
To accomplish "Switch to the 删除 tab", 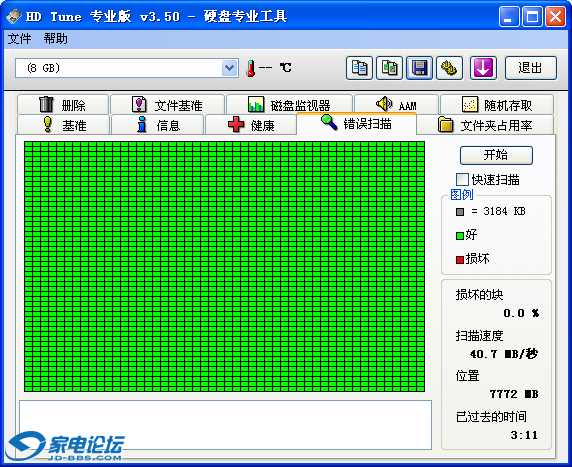I will pos(63,104).
